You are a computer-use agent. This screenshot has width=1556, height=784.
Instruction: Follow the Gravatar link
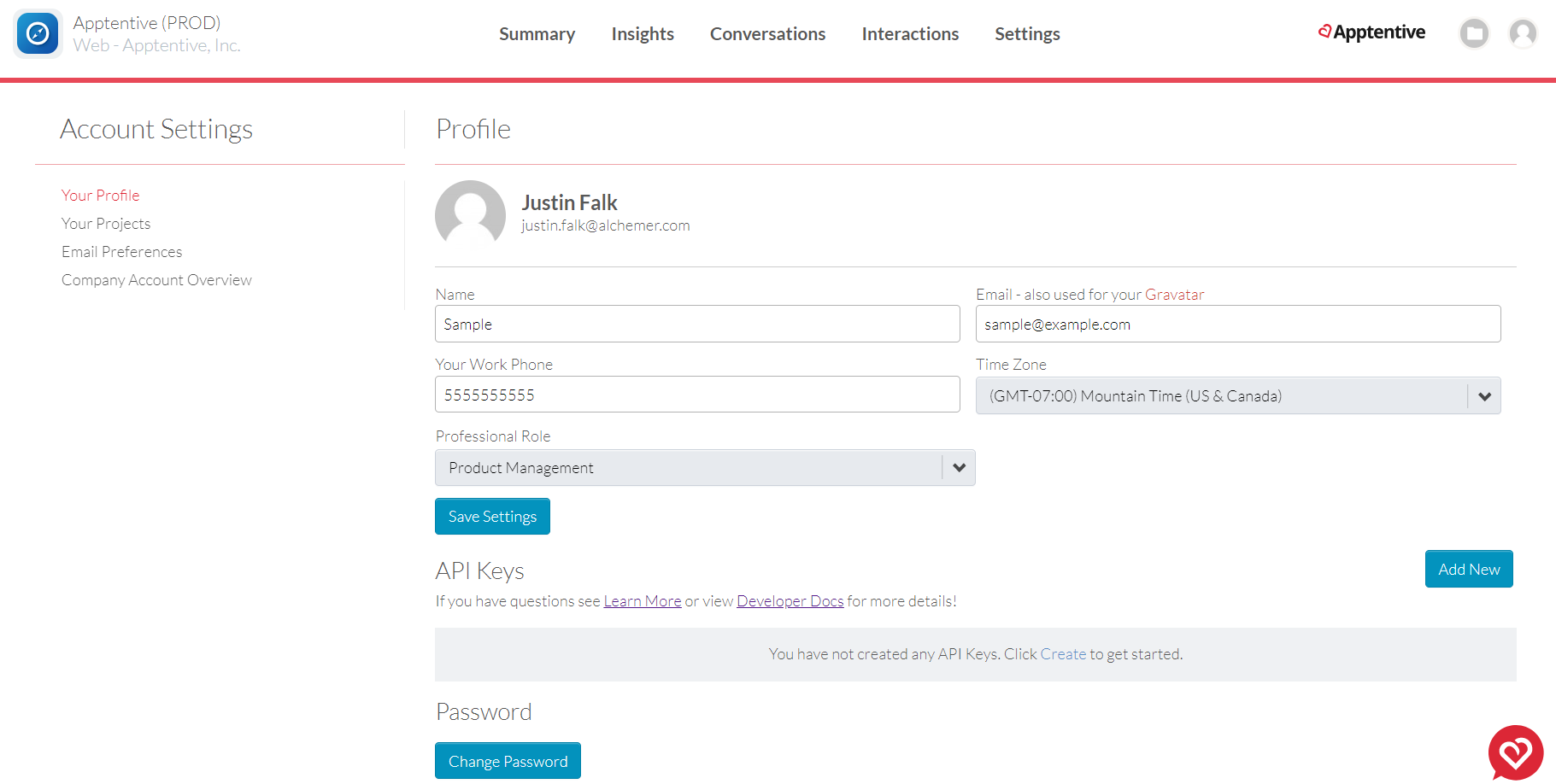(x=1174, y=295)
